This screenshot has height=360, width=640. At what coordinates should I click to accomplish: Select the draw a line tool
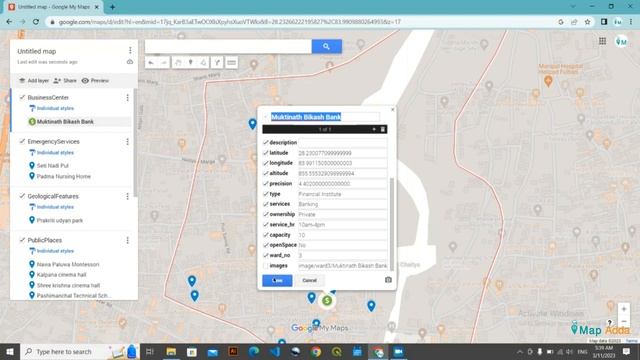(x=203, y=62)
